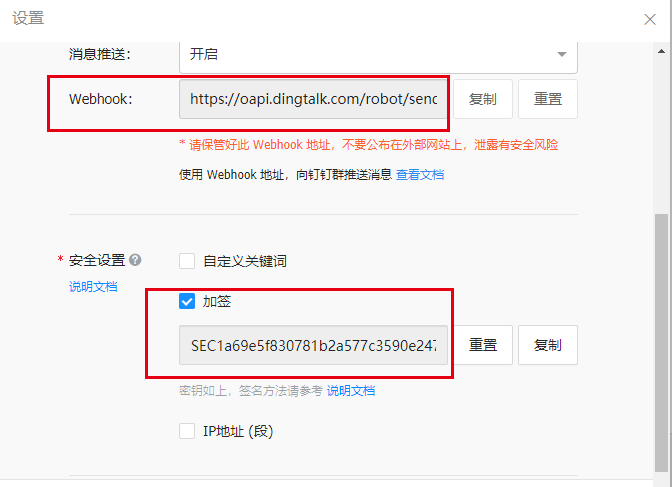672x487 pixels.
Task: Click the help question mark beside 安全设置
Action: click(x=135, y=260)
